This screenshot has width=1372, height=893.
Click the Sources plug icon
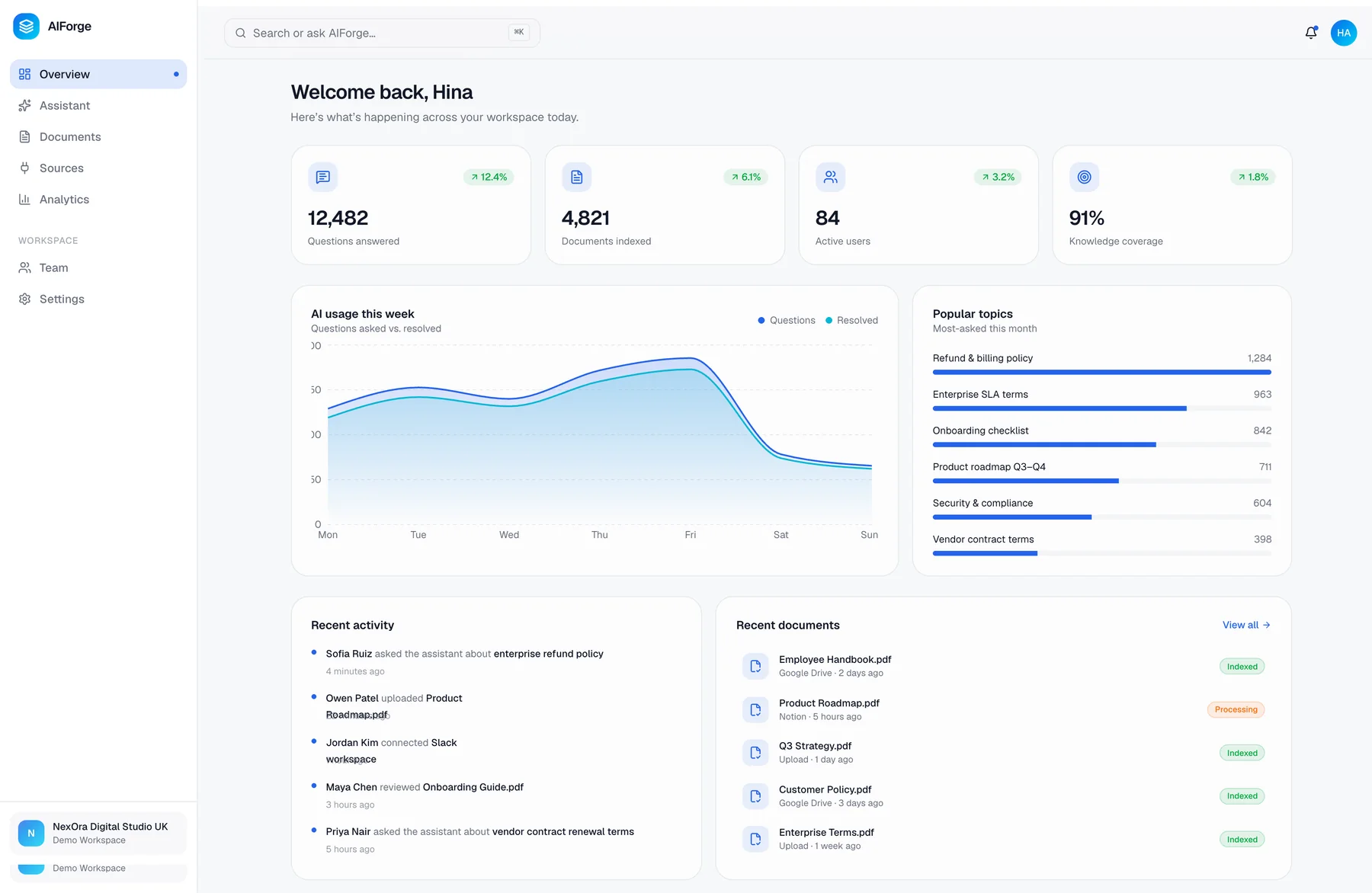coord(25,168)
